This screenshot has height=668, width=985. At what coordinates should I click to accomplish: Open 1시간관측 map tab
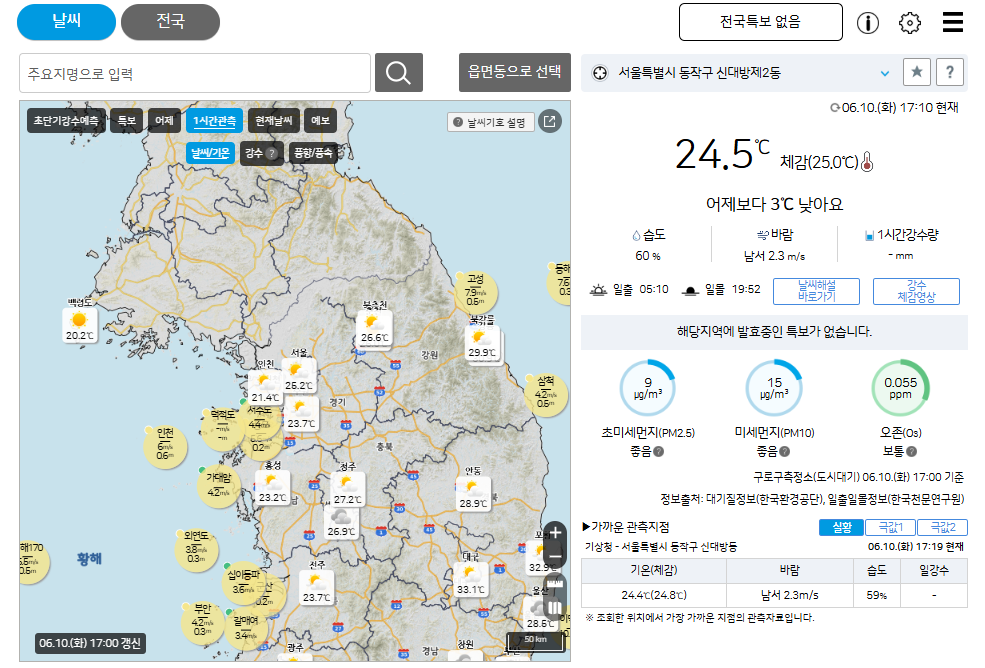click(214, 121)
